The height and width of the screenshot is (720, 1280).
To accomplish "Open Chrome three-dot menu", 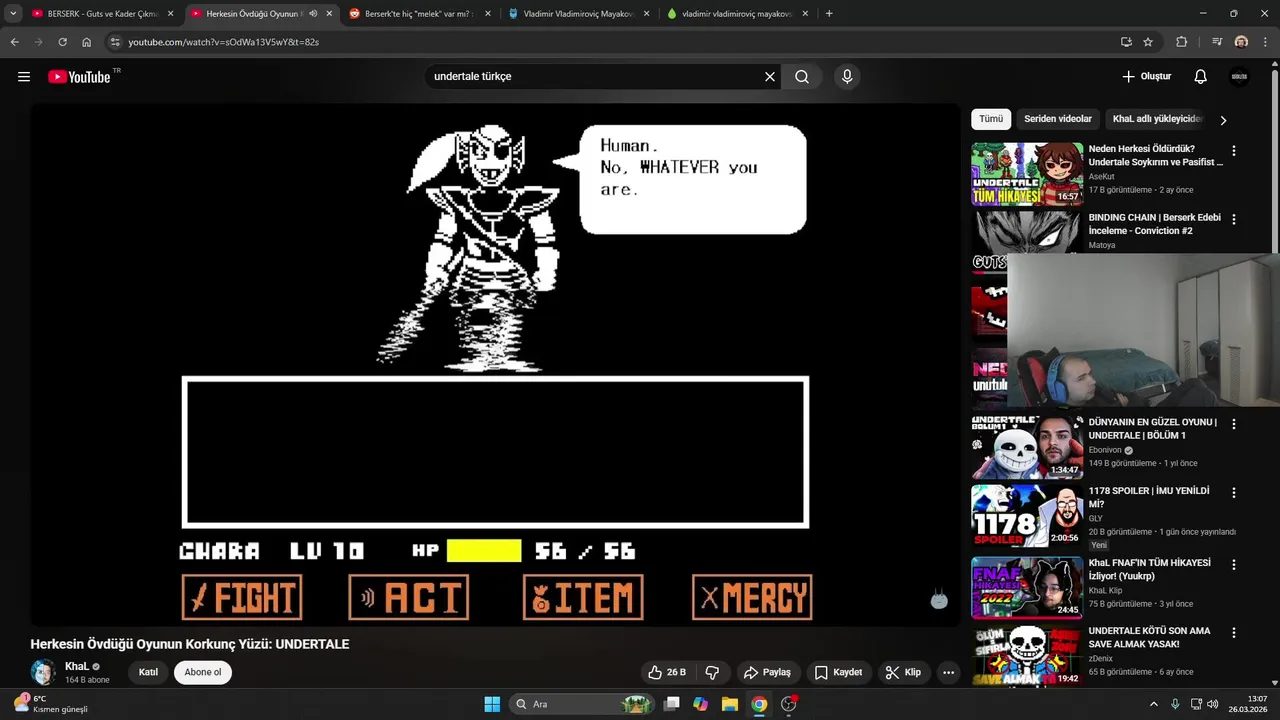I will [1265, 42].
